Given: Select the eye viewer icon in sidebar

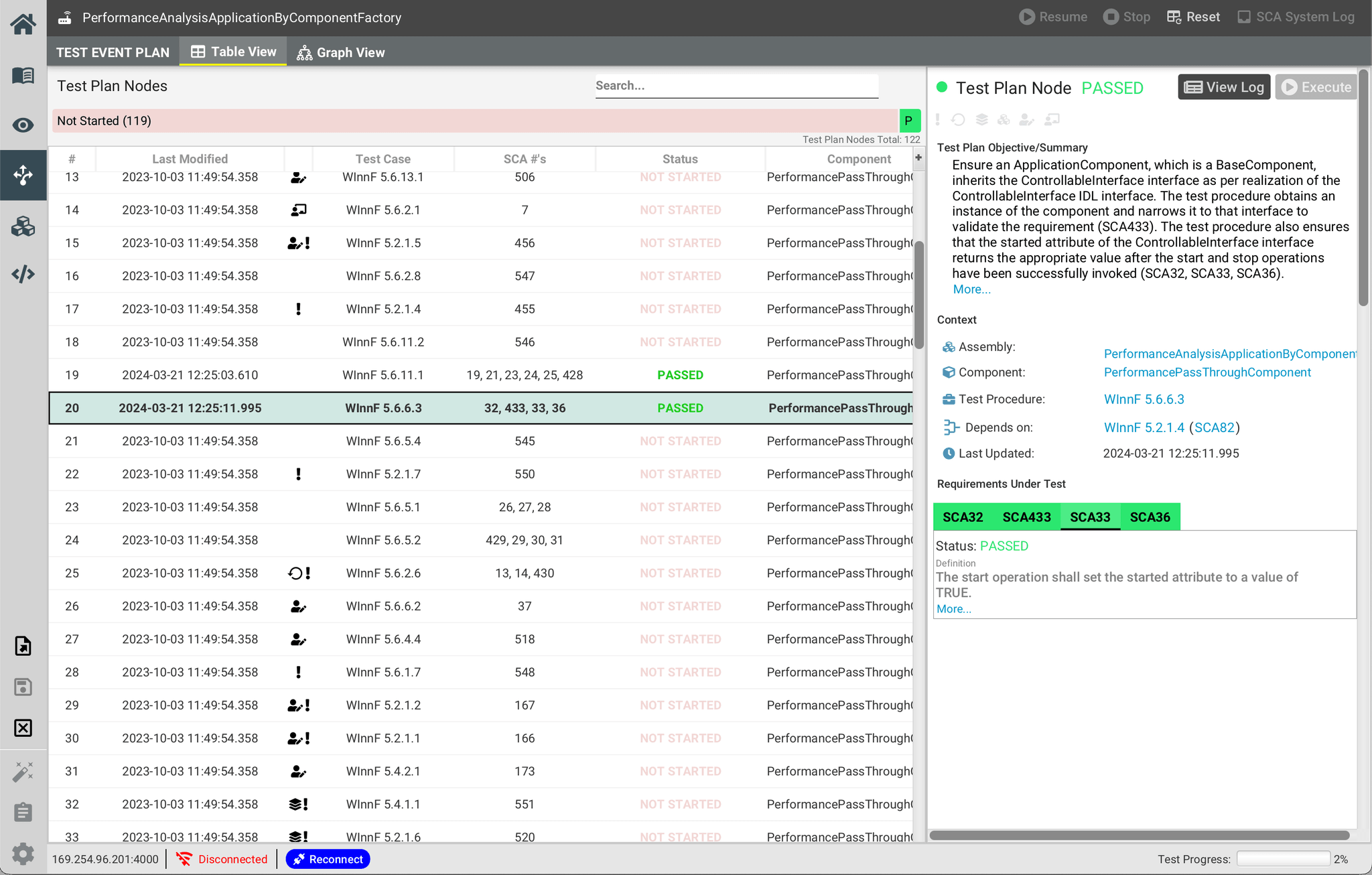Looking at the screenshot, I should coord(23,125).
